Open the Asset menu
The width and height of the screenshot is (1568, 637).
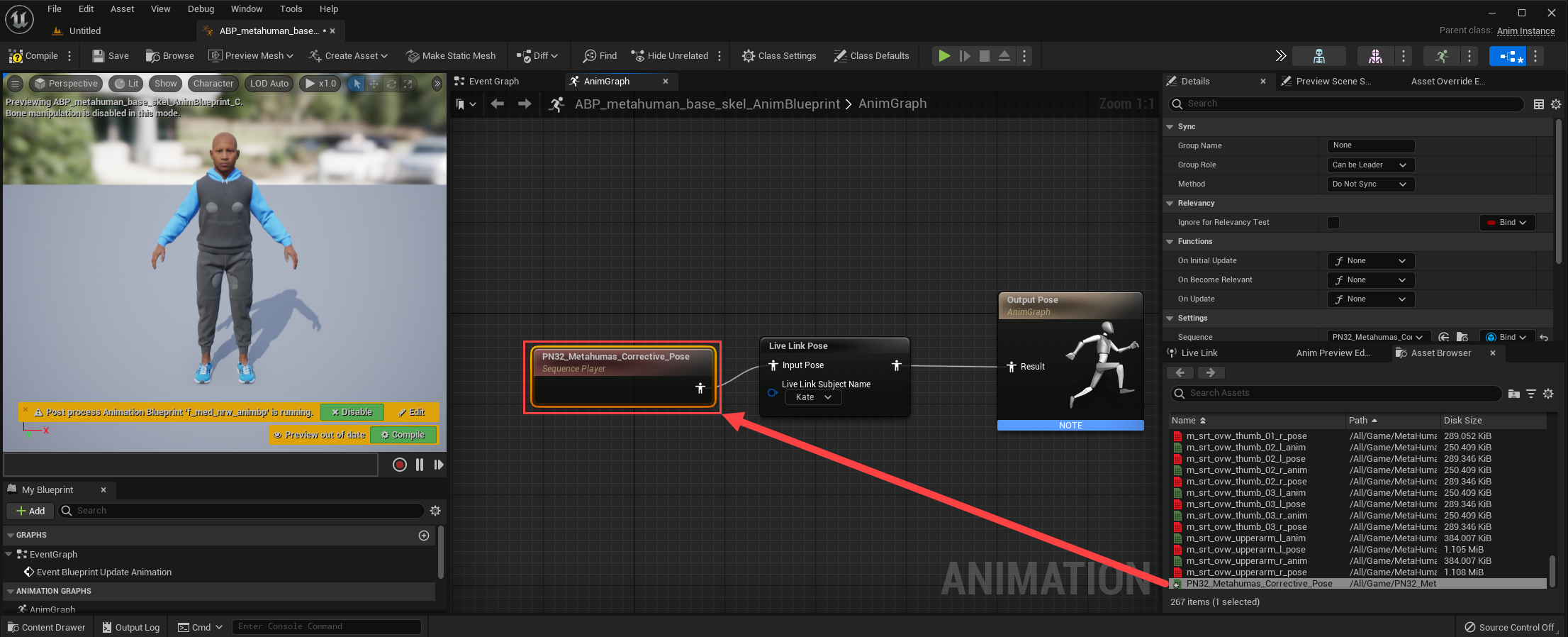point(122,9)
